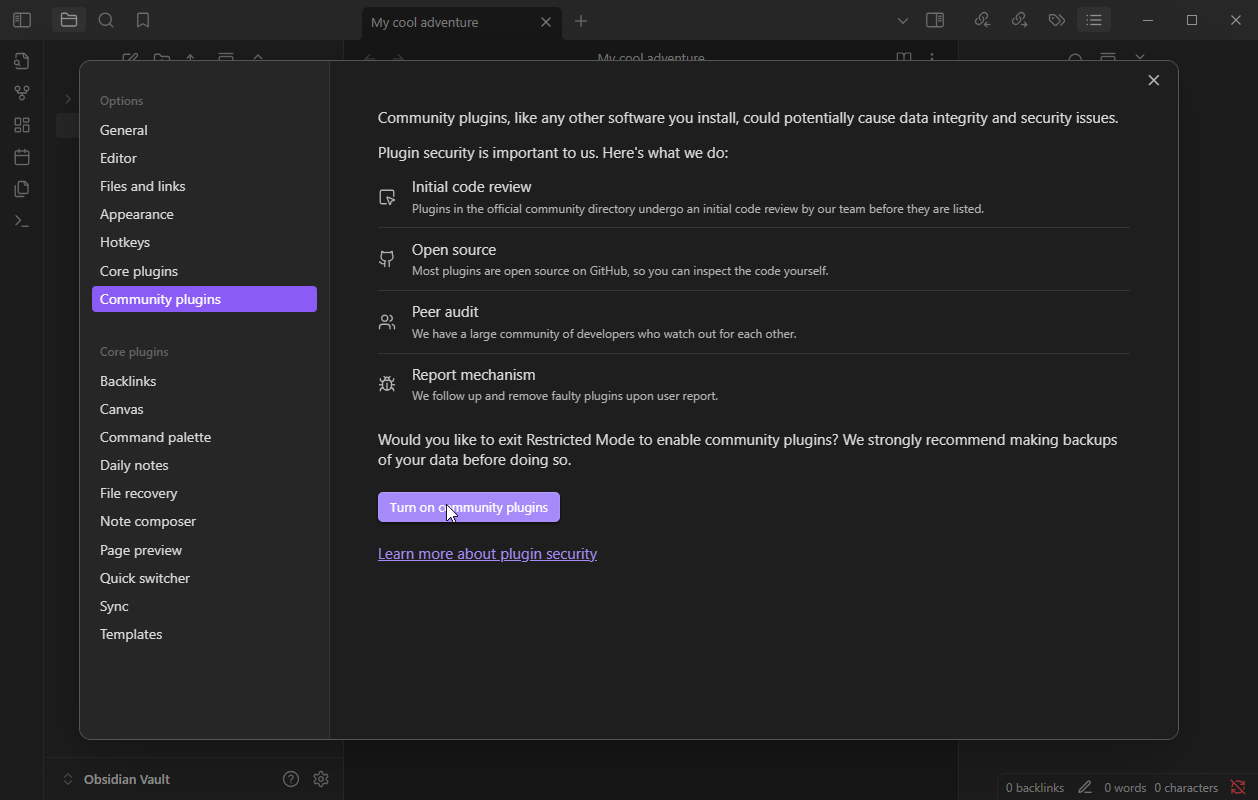1258x800 pixels.
Task: Open Canvas plugin settings
Action: point(204,409)
